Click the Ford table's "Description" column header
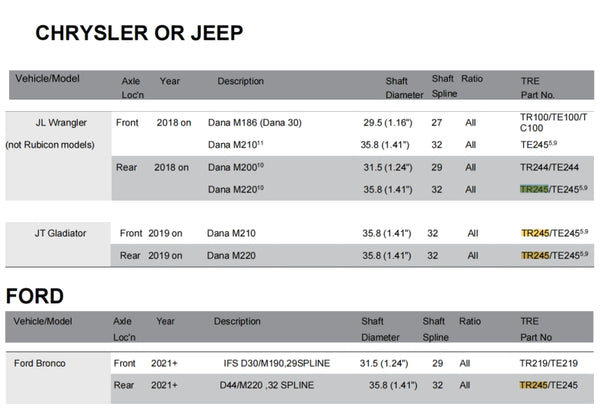600x413 pixels. pos(237,321)
